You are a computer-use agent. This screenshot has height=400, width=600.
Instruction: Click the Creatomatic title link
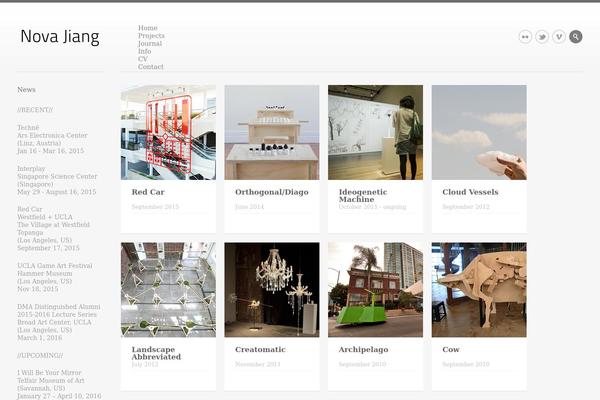coord(260,349)
